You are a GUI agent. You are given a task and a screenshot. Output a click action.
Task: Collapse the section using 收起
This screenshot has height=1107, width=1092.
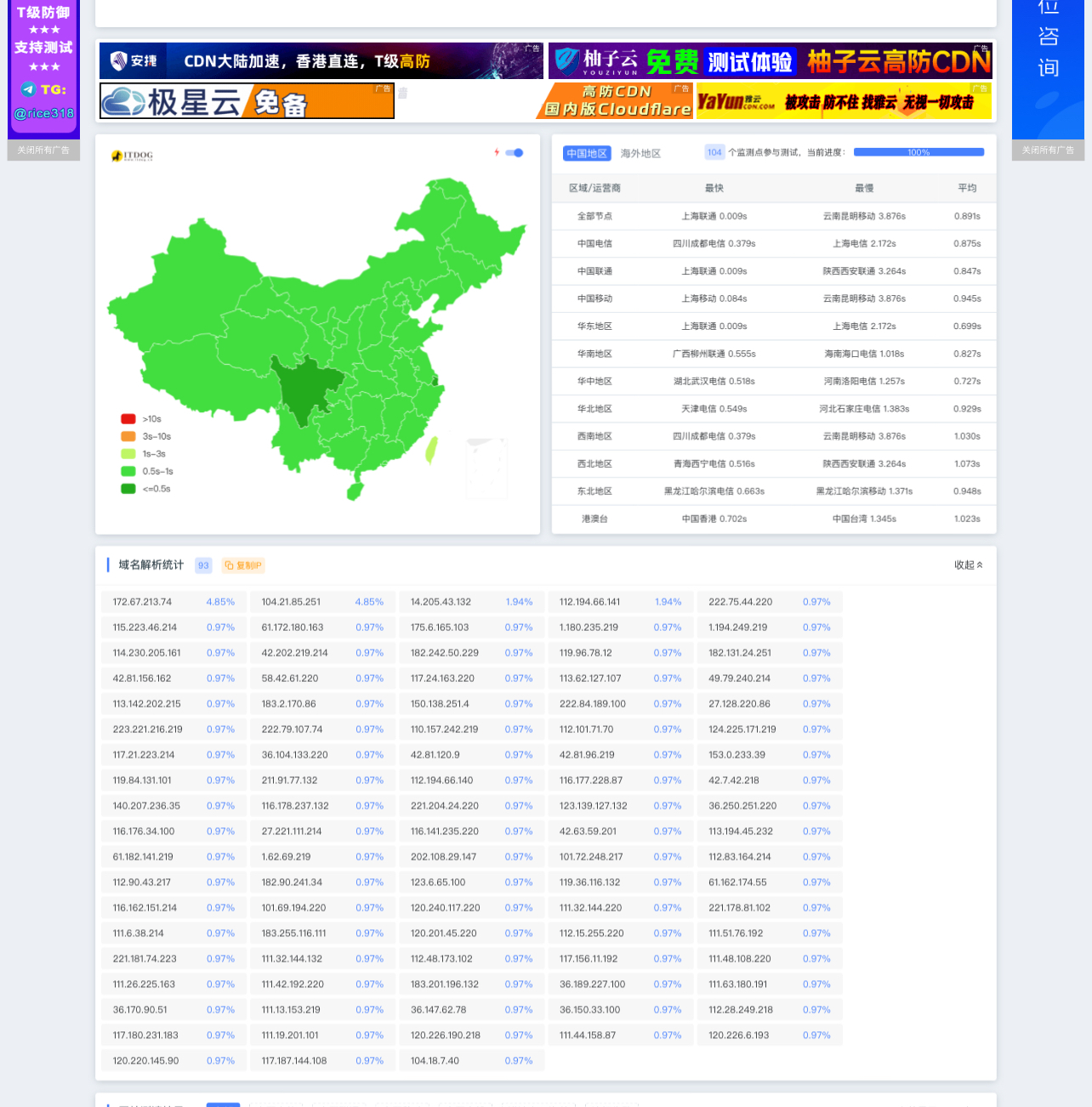click(968, 565)
